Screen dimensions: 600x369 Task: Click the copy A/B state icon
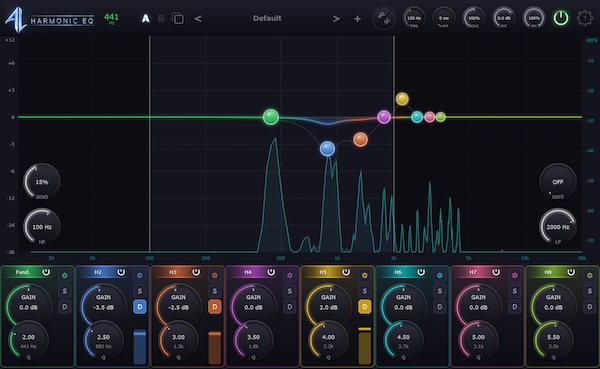(x=178, y=18)
